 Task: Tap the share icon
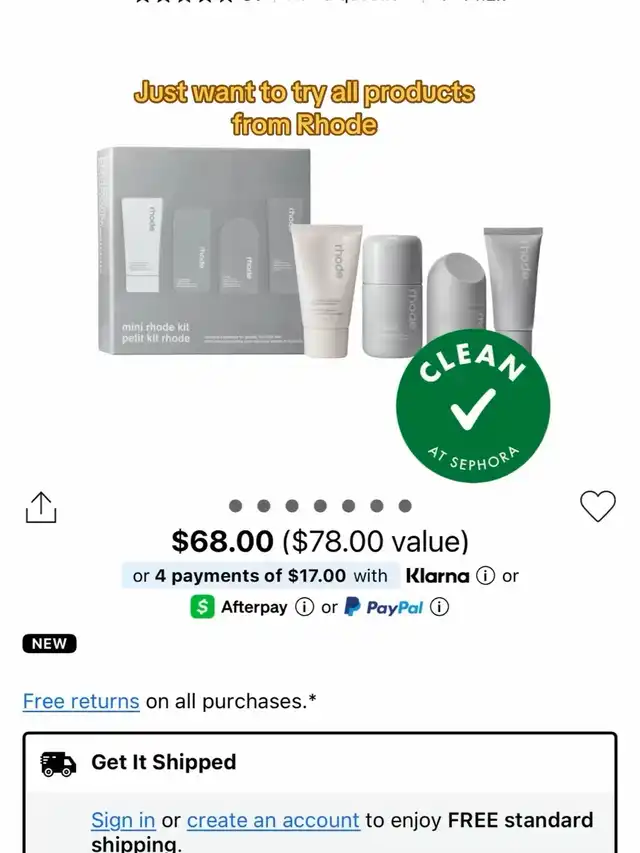click(41, 508)
